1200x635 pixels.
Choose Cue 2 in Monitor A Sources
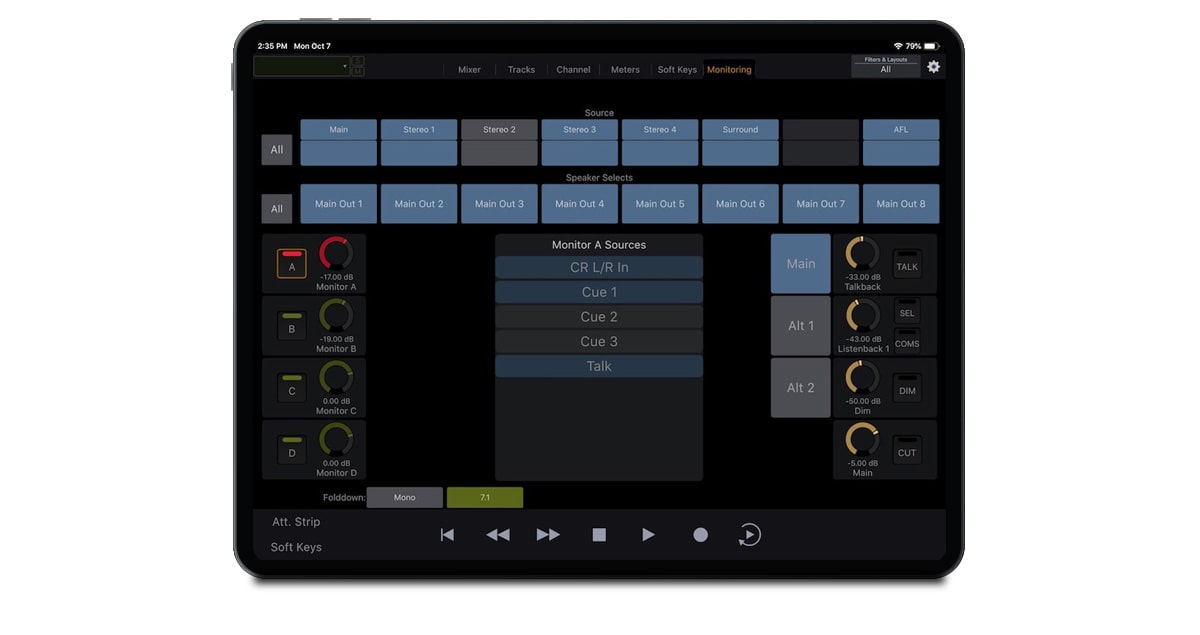pos(599,317)
